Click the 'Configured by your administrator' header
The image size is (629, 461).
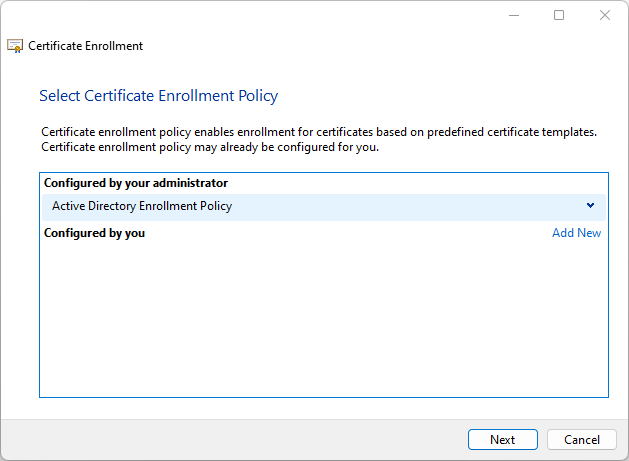pyautogui.click(x=136, y=183)
